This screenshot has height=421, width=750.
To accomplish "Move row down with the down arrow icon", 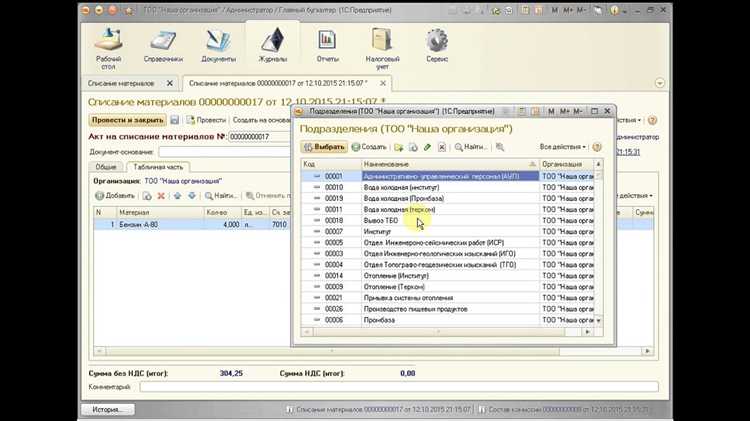I will 192,196.
